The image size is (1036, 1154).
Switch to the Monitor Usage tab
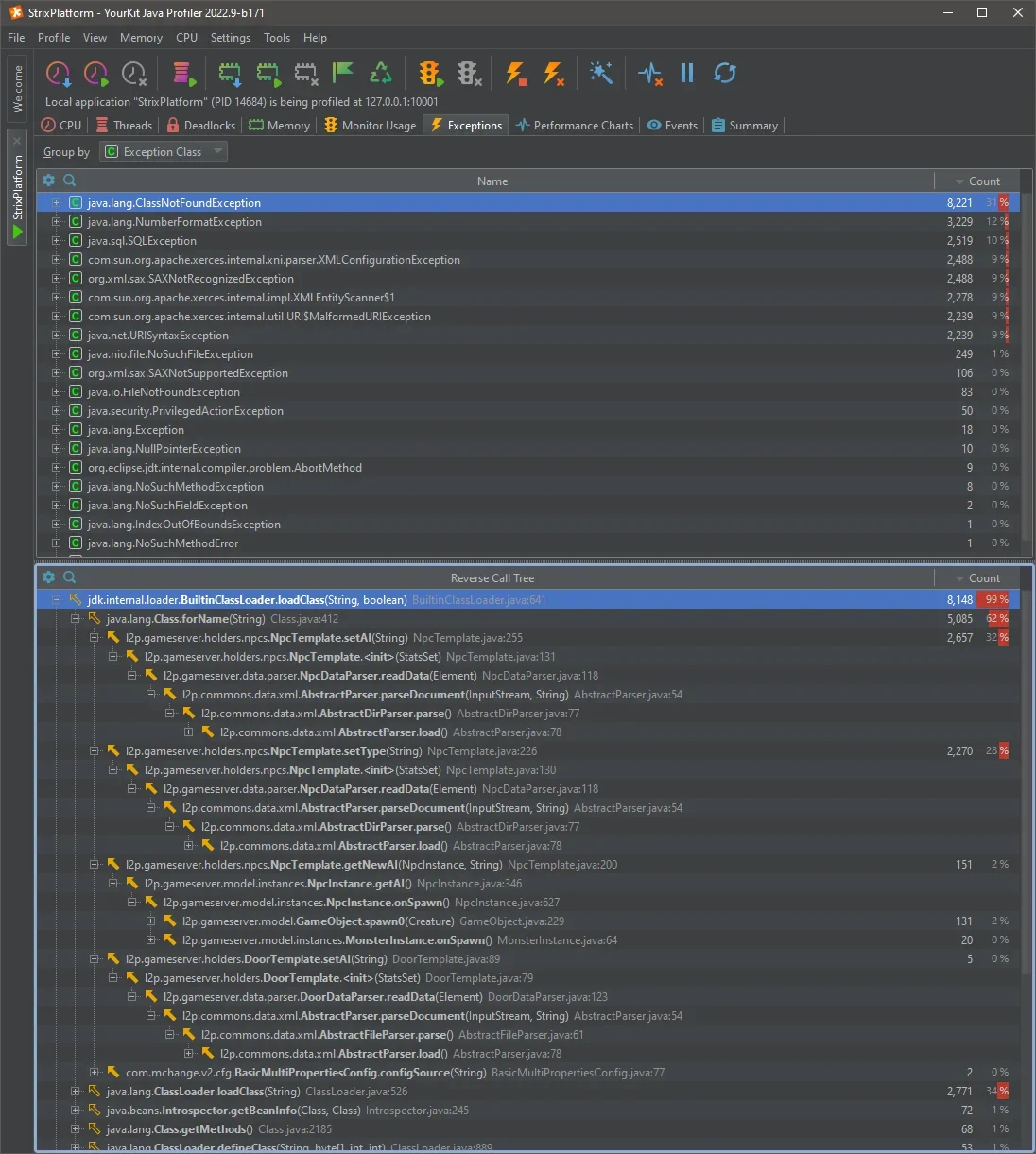coord(370,125)
